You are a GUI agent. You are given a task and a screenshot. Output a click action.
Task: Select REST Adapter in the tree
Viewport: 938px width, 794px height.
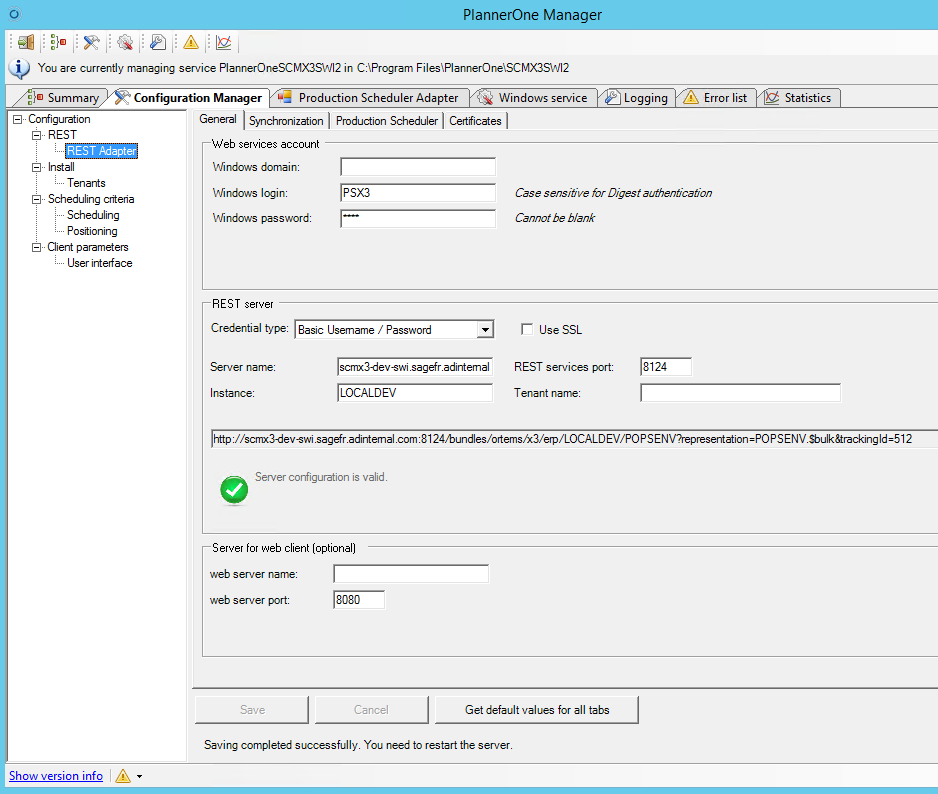101,151
